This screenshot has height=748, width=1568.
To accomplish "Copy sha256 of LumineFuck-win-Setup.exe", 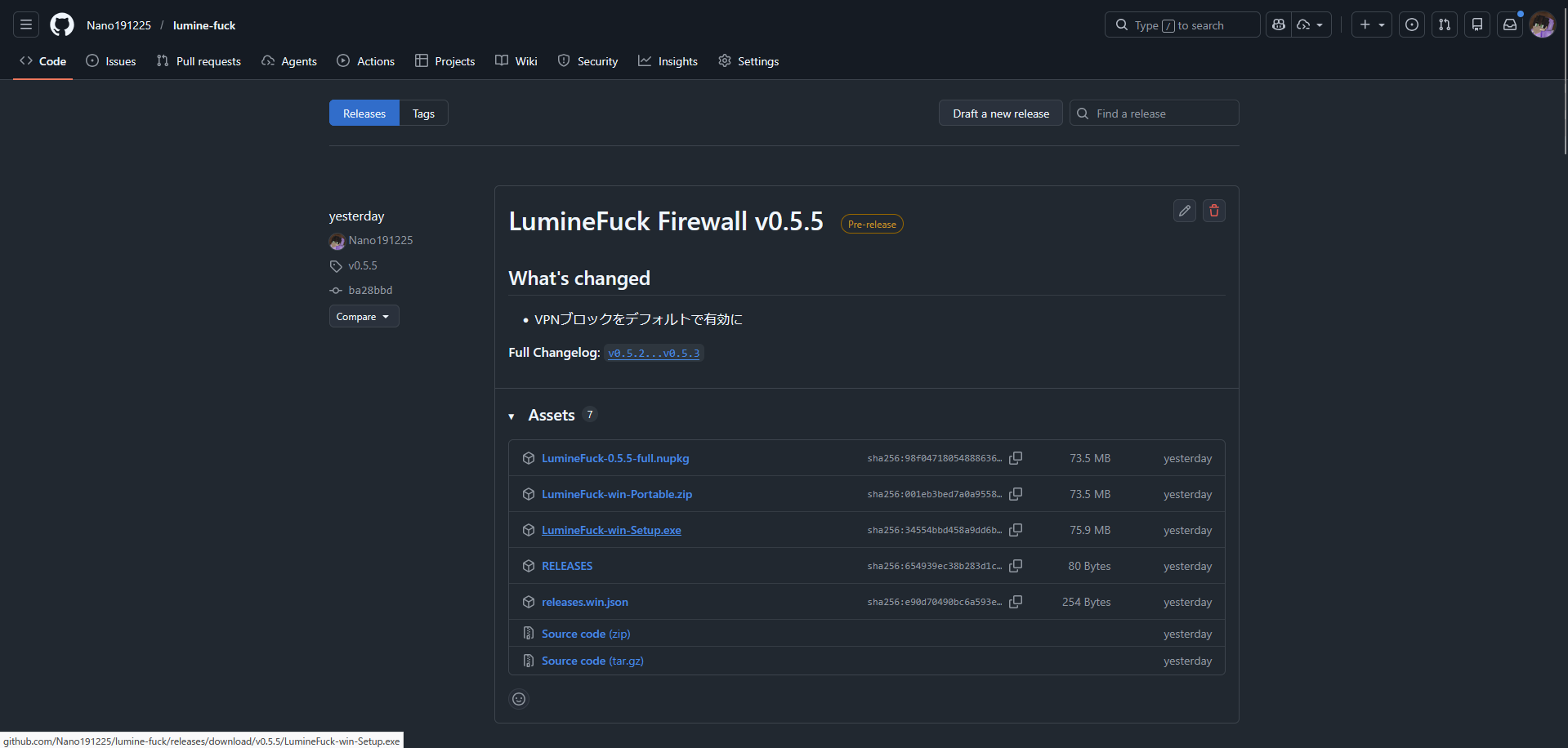I will click(1016, 530).
